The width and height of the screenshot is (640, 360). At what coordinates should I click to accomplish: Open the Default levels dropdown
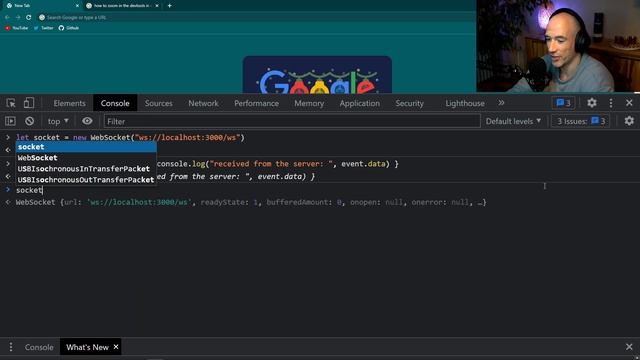click(513, 121)
